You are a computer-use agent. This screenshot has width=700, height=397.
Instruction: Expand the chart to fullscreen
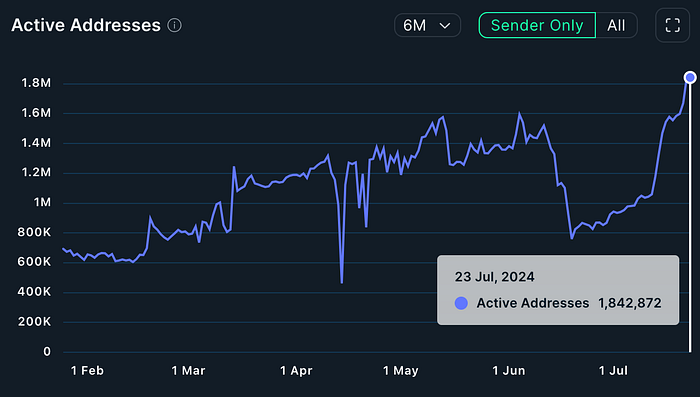coord(672,25)
